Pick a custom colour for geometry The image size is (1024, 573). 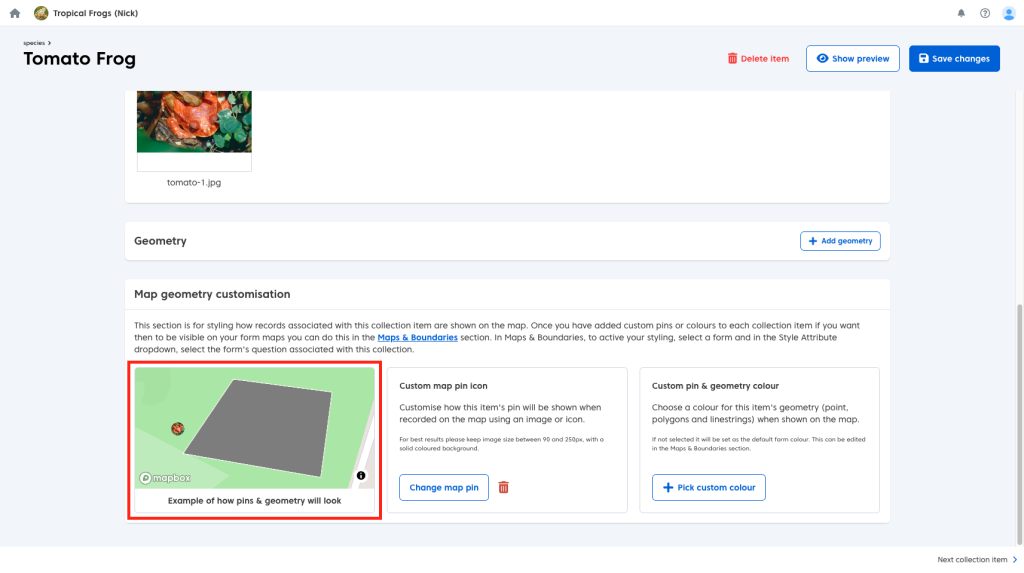[709, 487]
